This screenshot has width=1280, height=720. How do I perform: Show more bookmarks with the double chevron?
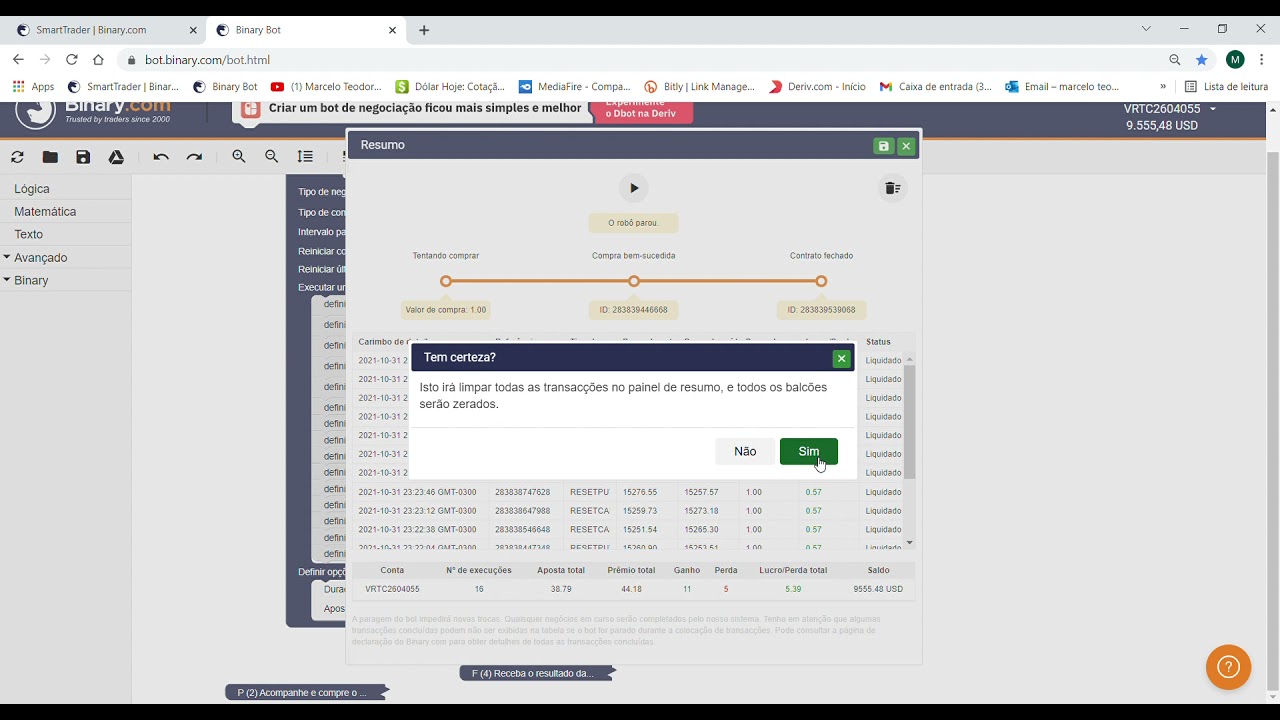[x=1163, y=87]
